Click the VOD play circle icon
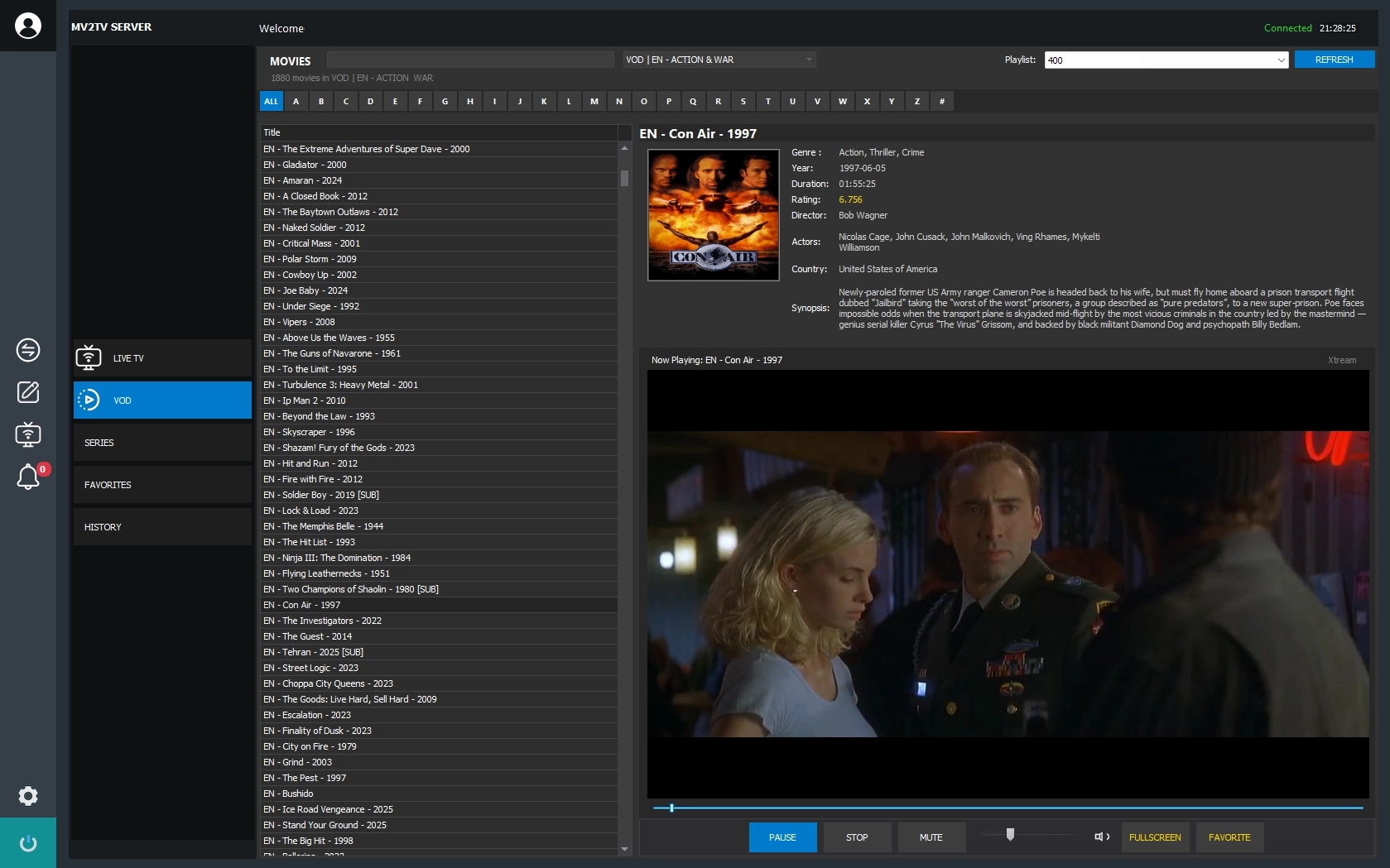Screen dimensions: 1390x868 click(89, 400)
